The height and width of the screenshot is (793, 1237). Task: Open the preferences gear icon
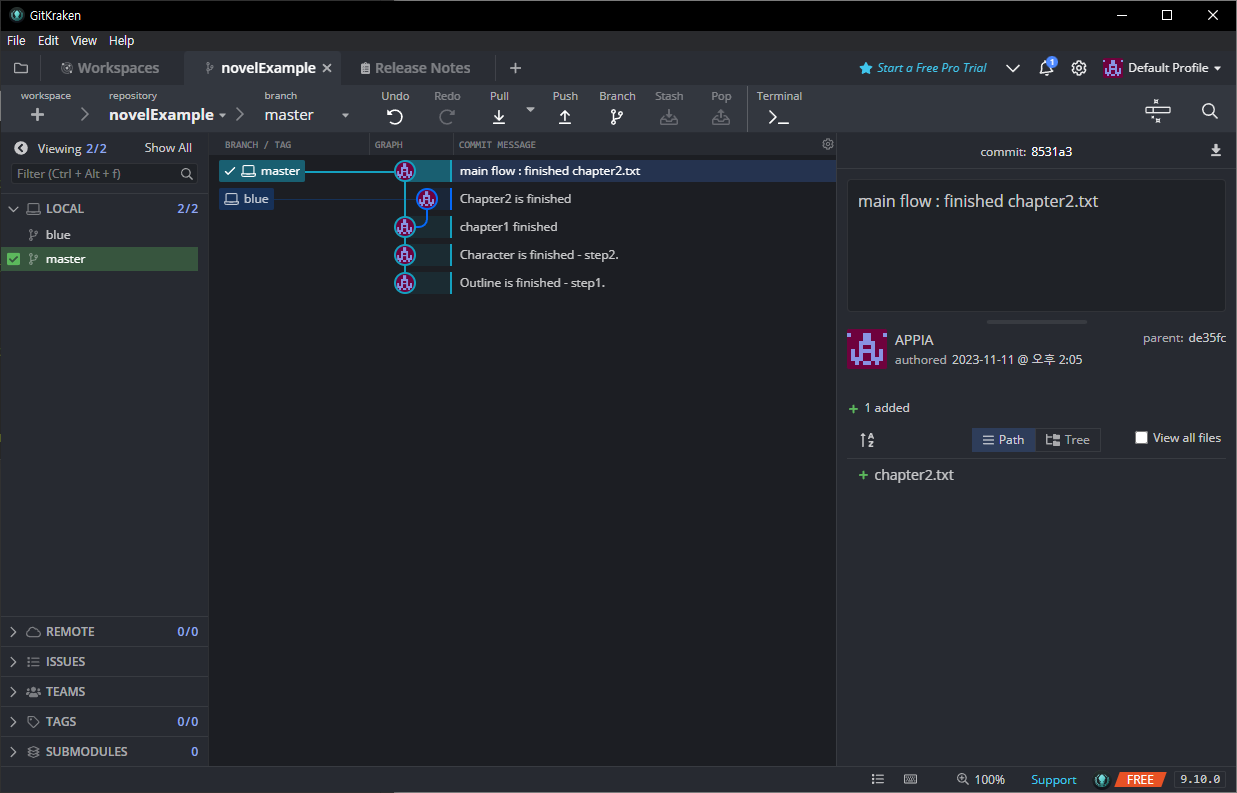pos(1079,68)
